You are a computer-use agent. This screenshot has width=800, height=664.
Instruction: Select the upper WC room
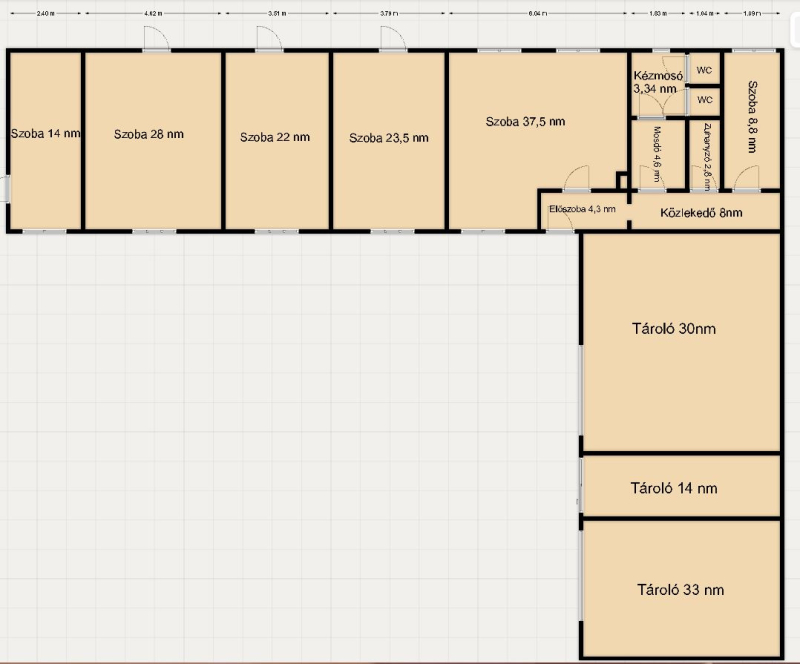(705, 71)
